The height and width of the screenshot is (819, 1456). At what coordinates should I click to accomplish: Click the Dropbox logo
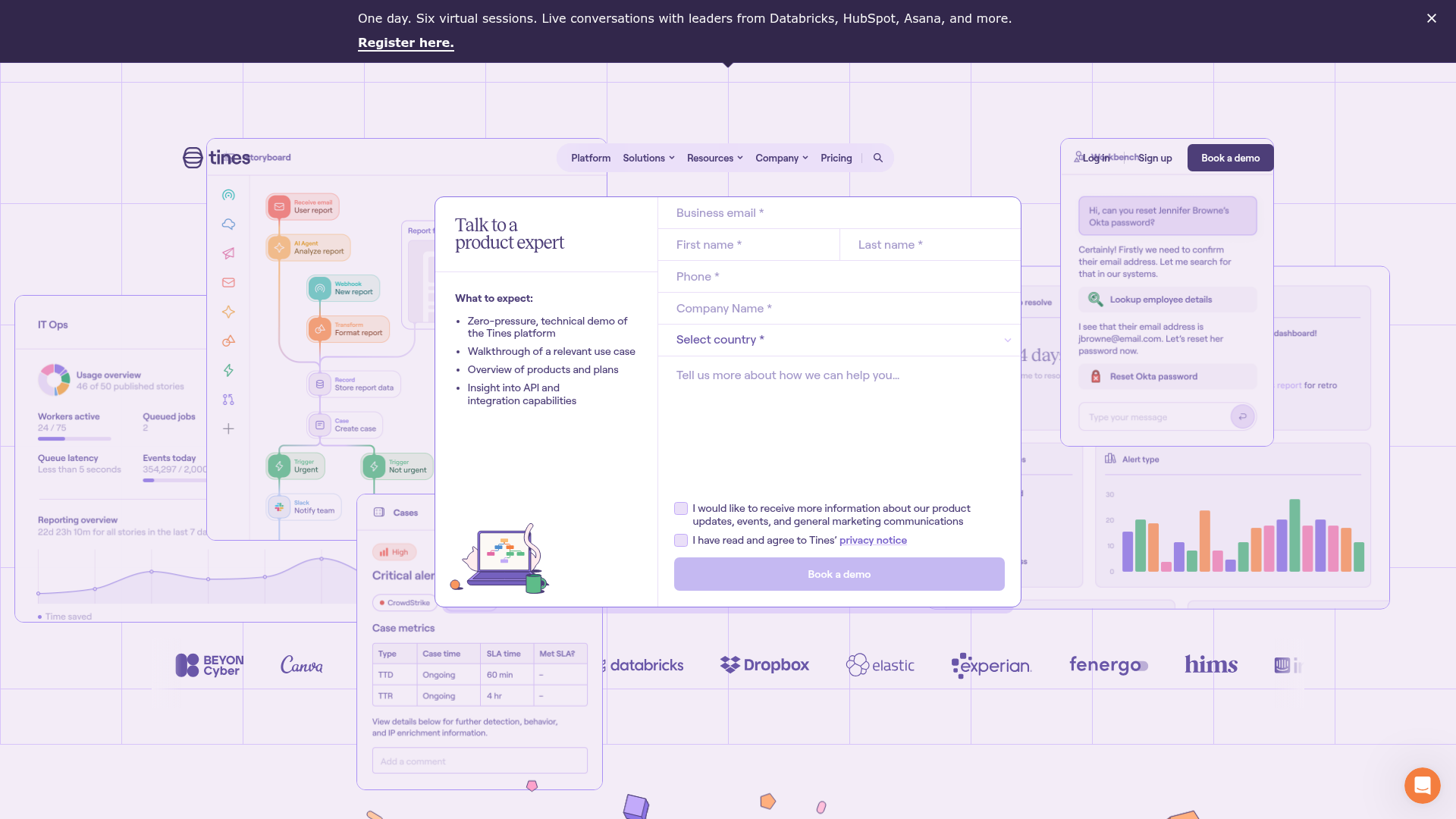(x=764, y=665)
